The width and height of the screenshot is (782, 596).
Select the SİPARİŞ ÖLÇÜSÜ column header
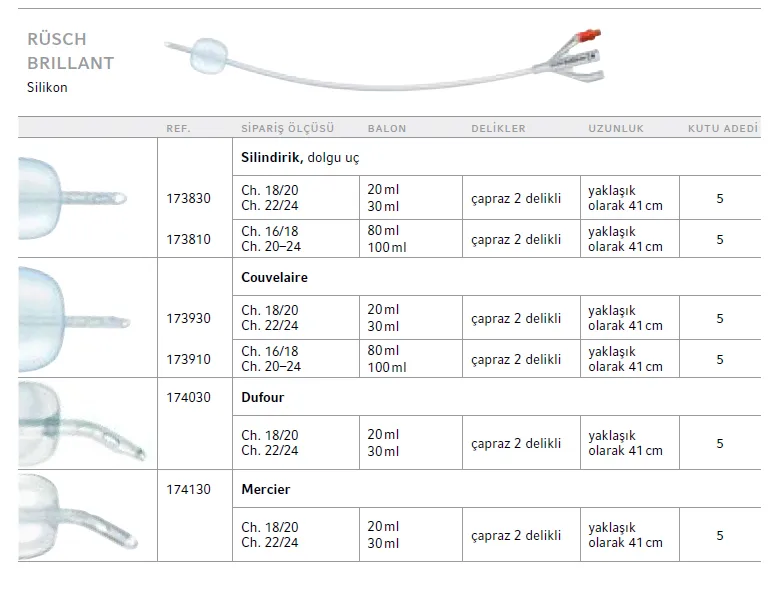click(288, 129)
